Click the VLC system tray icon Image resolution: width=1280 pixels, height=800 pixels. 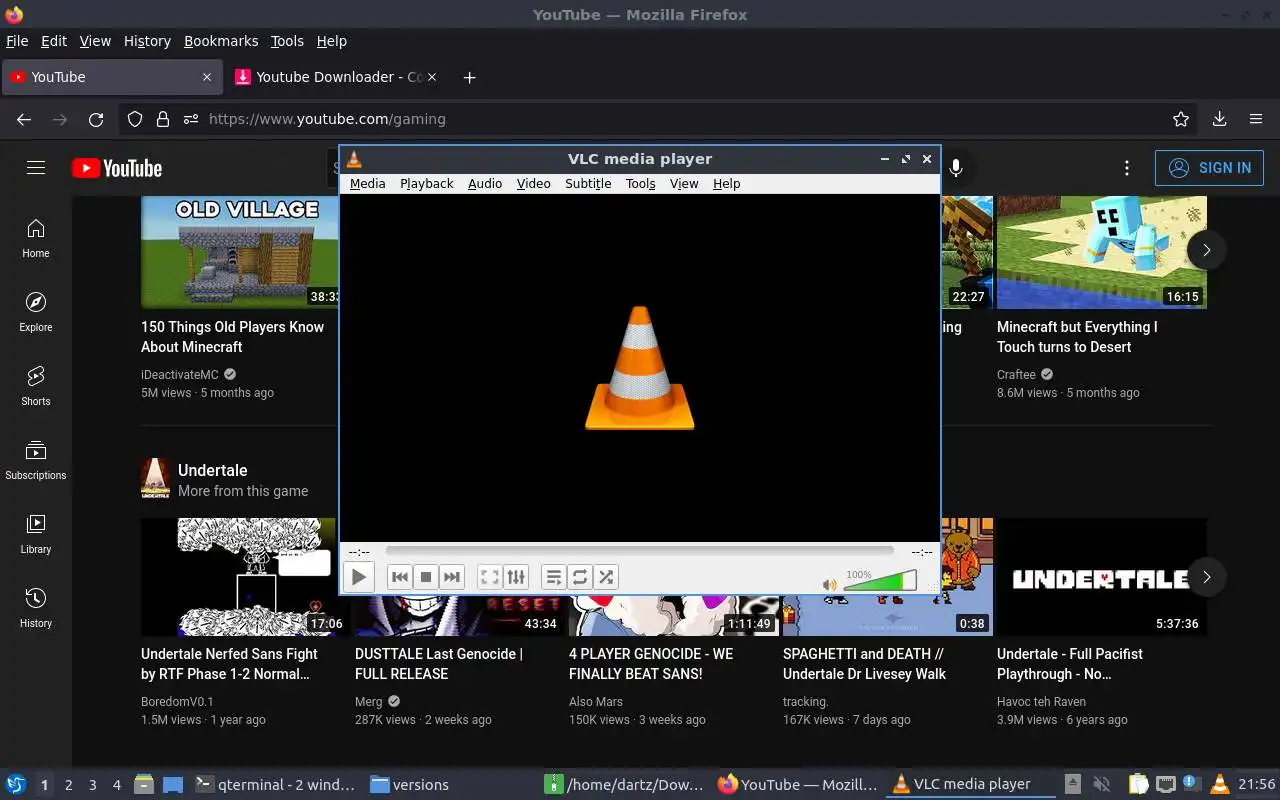[x=1219, y=785]
